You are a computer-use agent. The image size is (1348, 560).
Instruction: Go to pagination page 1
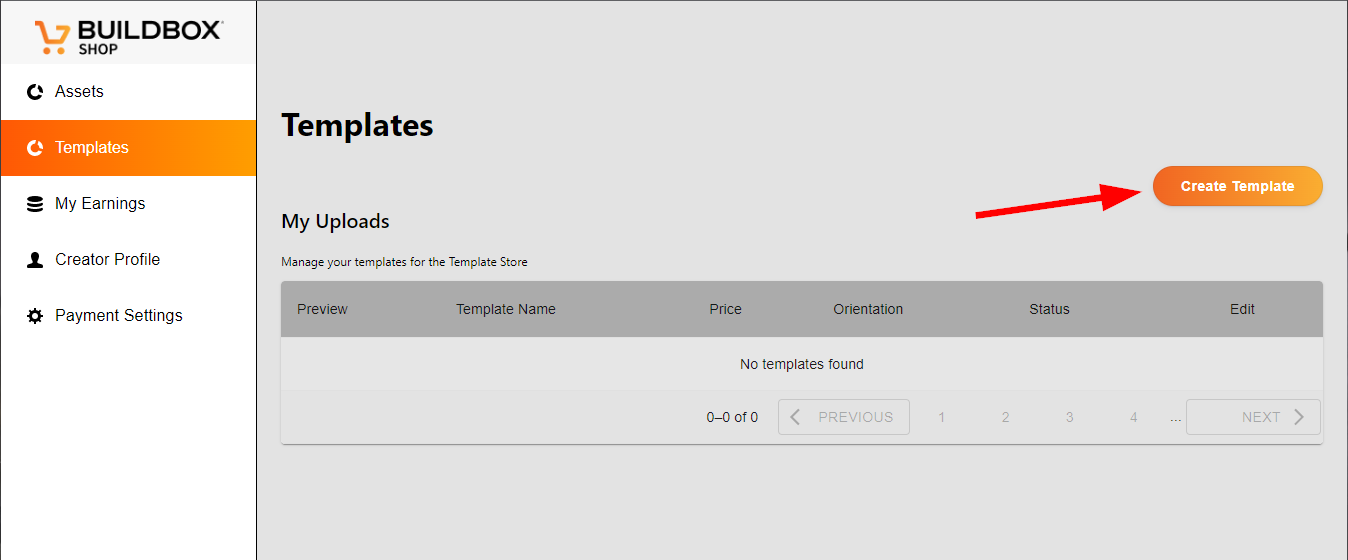point(941,417)
